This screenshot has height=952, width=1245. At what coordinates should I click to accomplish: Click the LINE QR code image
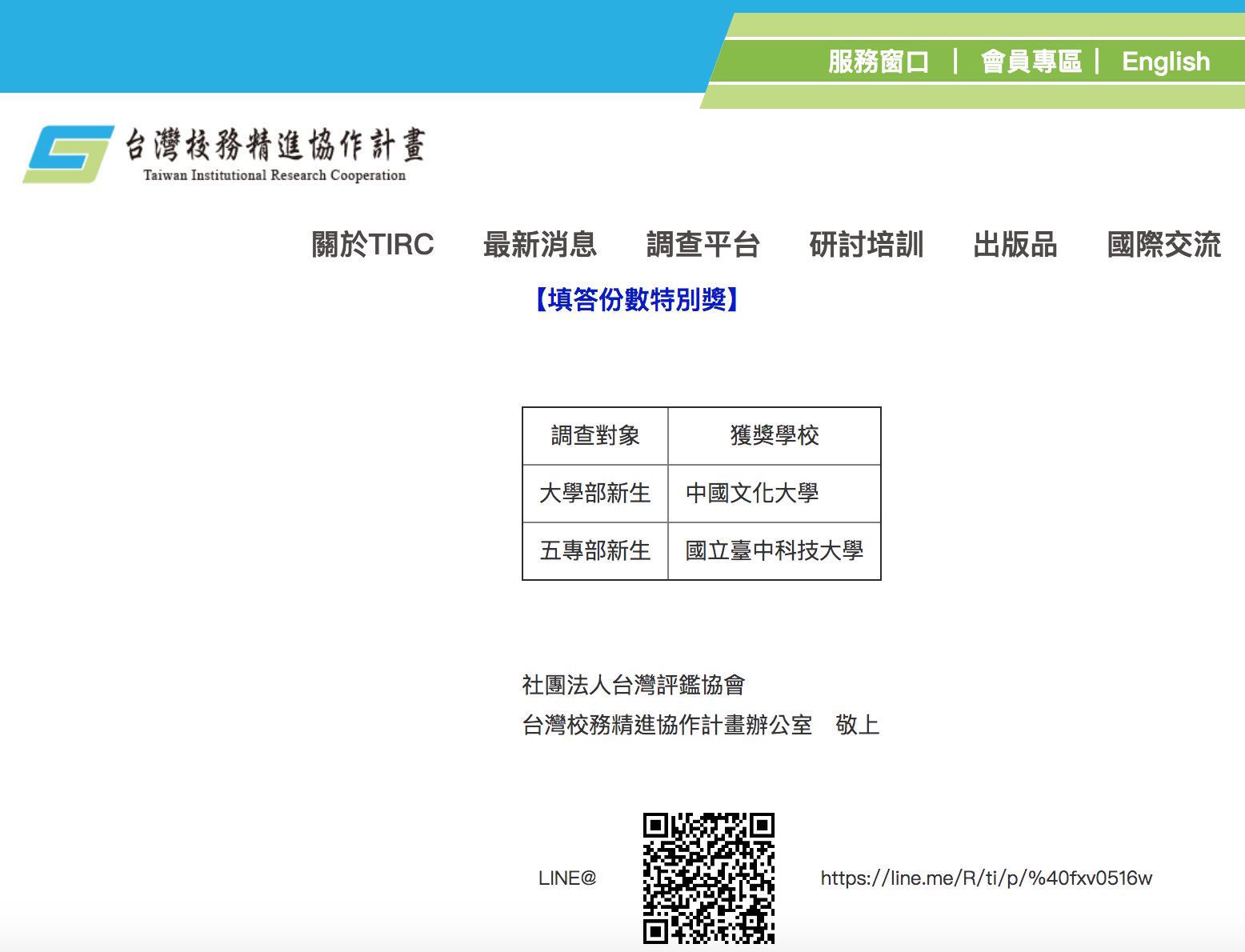709,878
